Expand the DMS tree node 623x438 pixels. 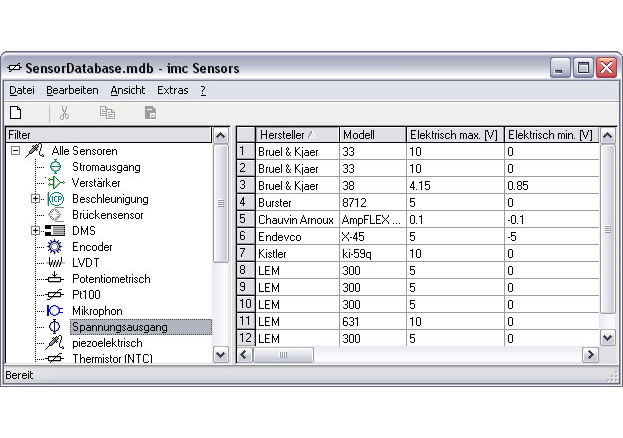(35, 231)
